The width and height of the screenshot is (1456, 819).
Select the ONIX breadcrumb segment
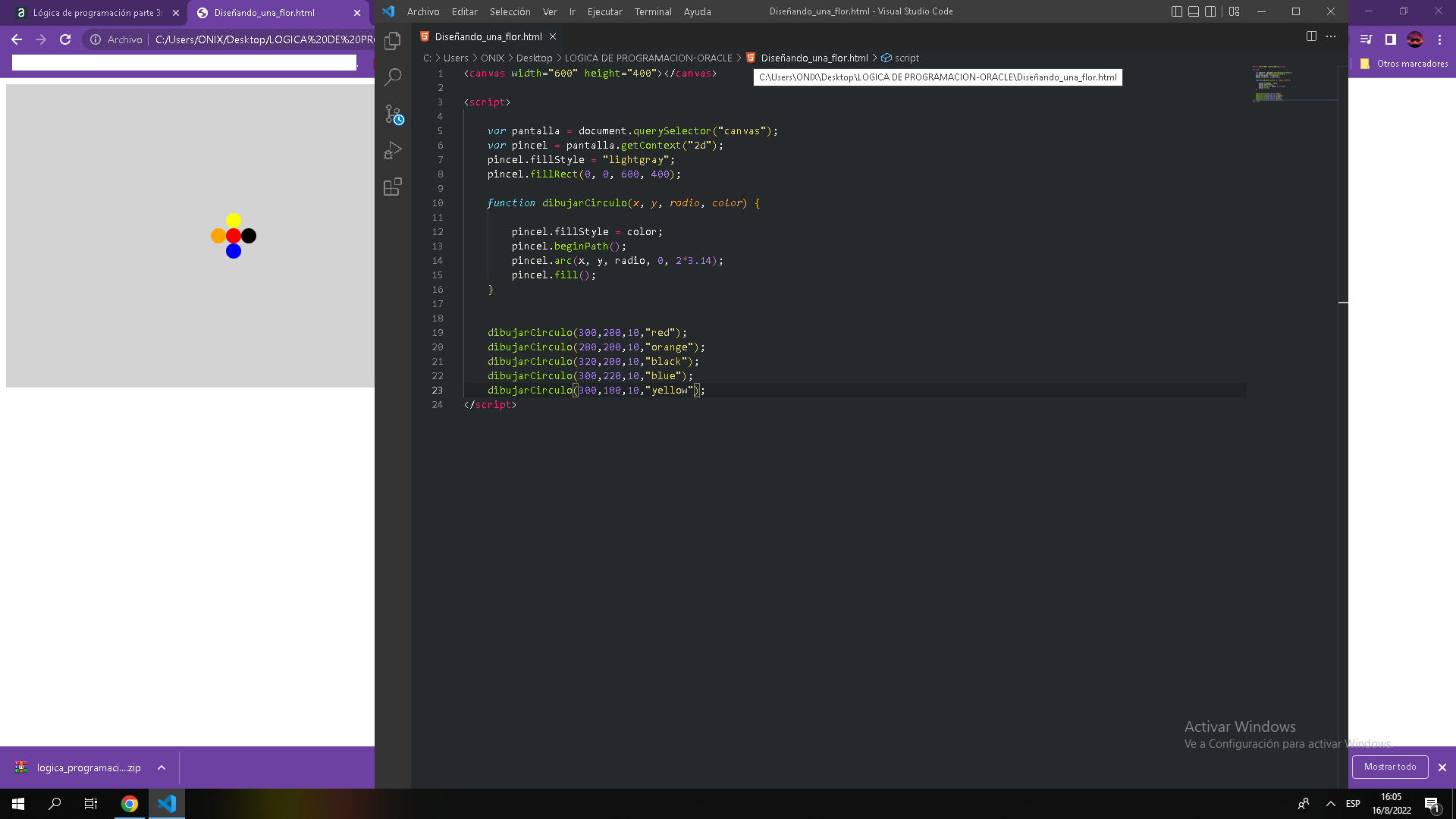pyautogui.click(x=492, y=58)
